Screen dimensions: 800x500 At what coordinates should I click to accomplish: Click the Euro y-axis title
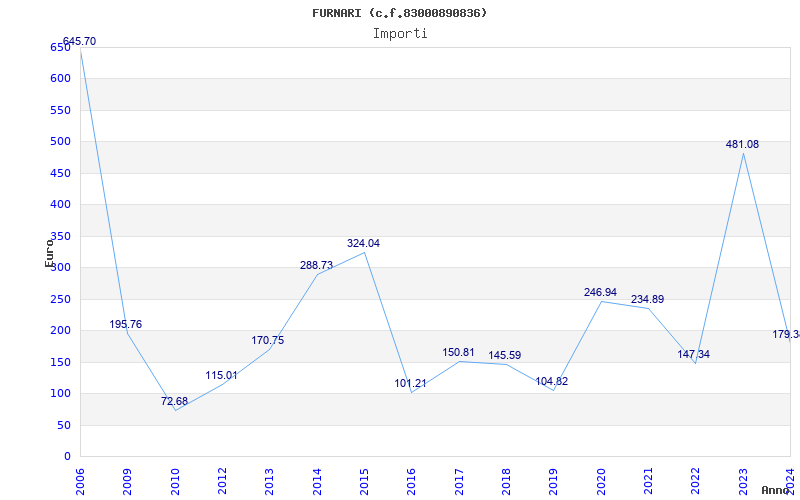(49, 253)
